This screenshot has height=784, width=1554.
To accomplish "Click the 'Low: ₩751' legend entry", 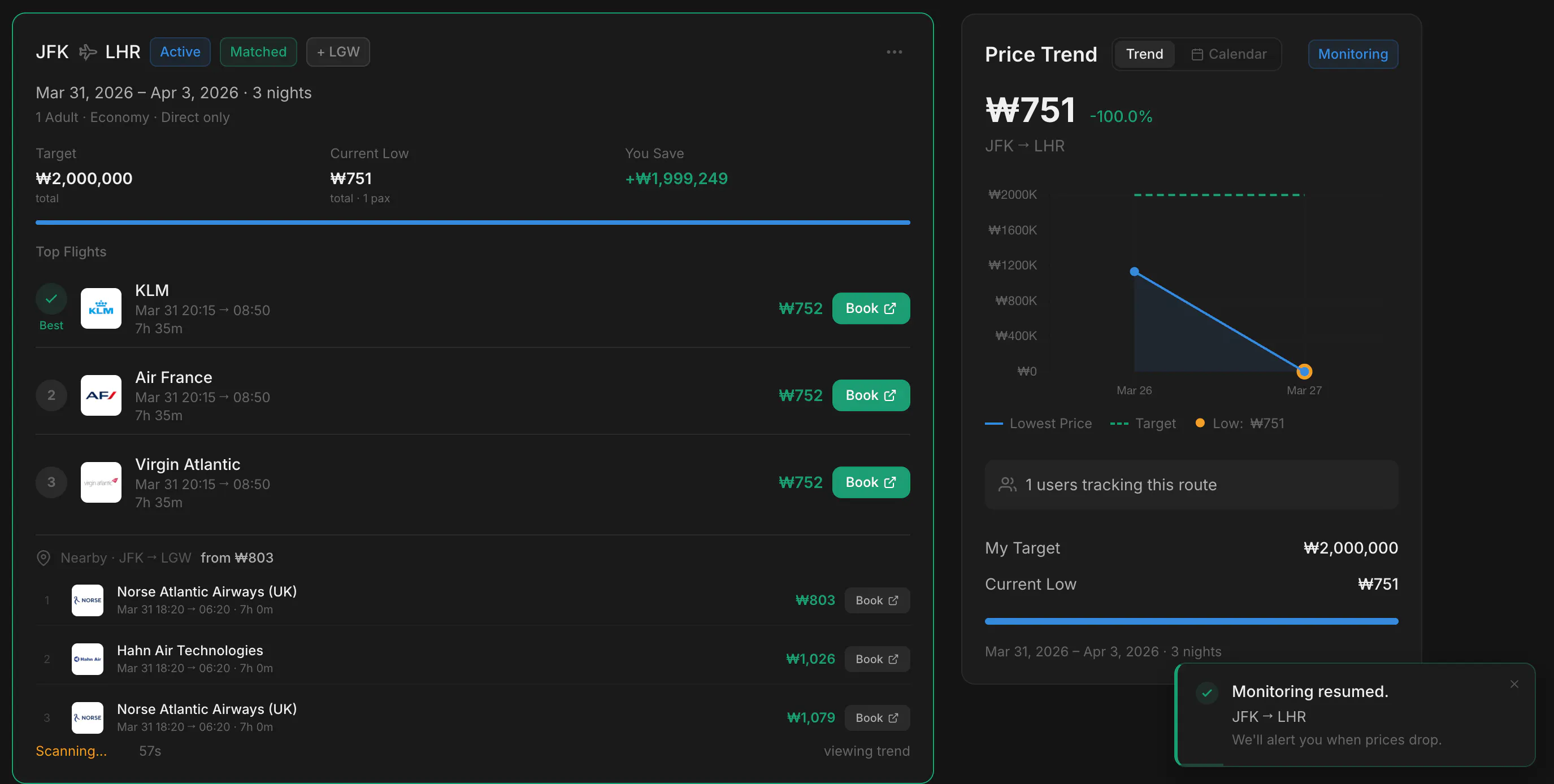I will [1240, 424].
